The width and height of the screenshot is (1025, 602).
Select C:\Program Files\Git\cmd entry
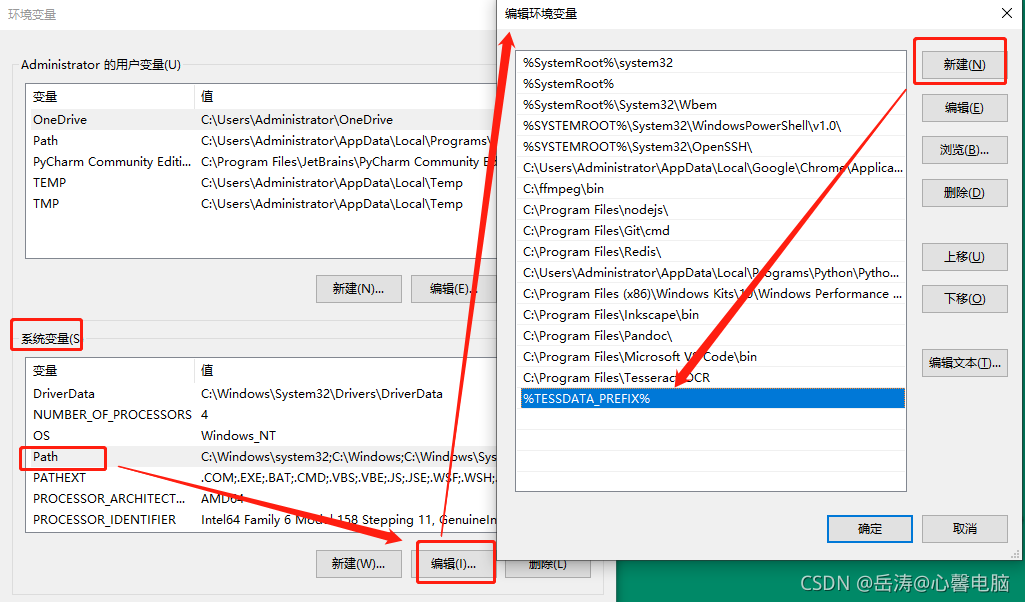pos(713,231)
